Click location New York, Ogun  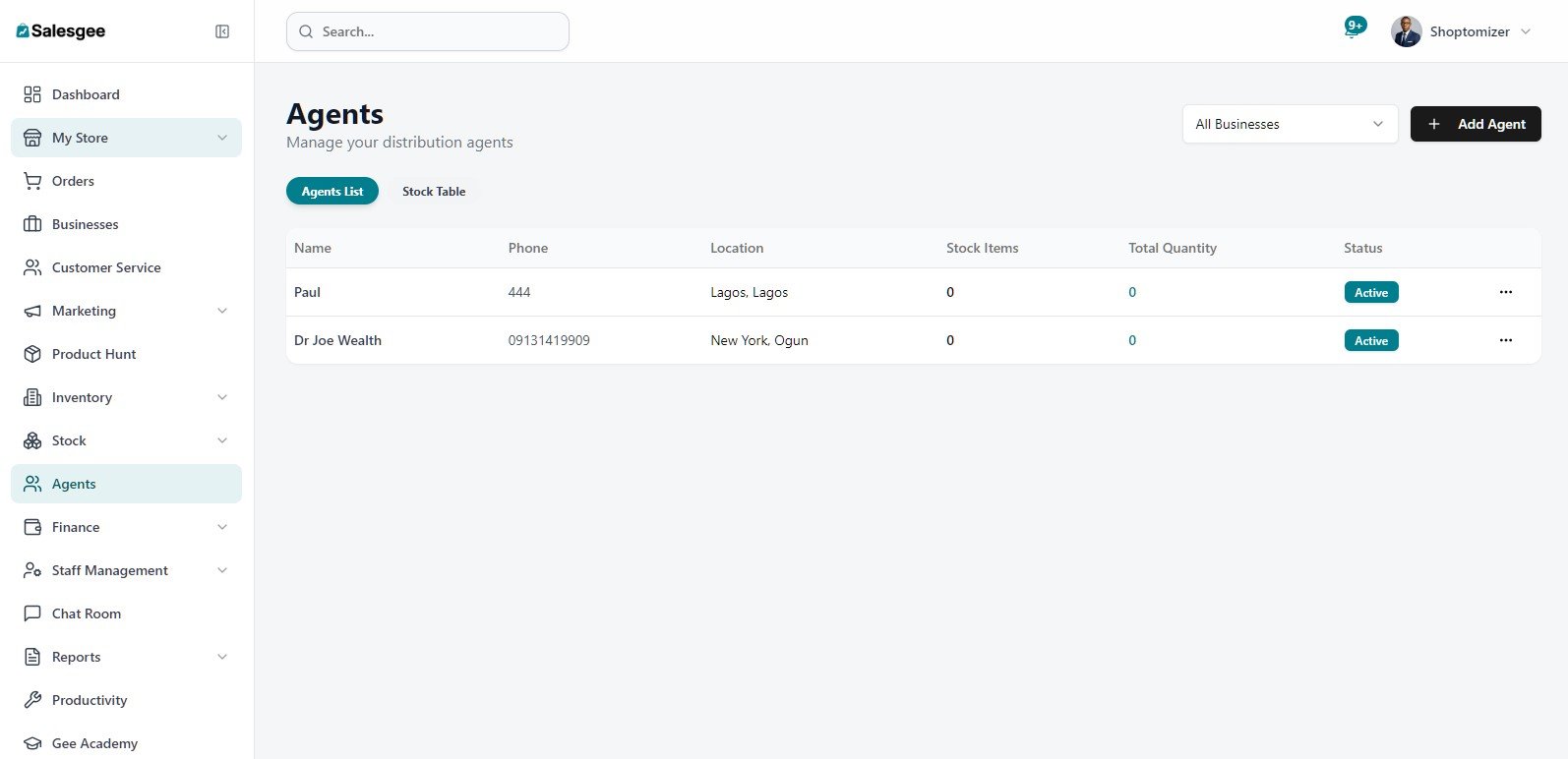759,340
